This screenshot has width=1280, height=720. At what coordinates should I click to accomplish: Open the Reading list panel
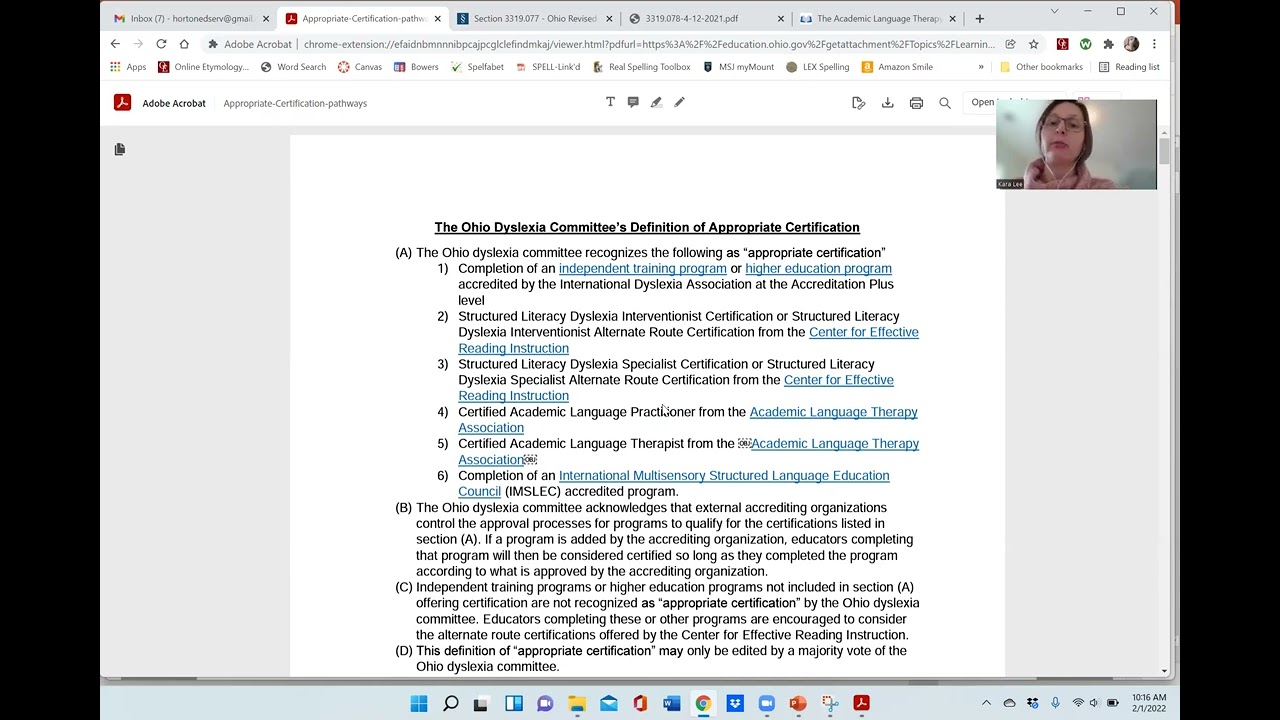tap(1129, 67)
